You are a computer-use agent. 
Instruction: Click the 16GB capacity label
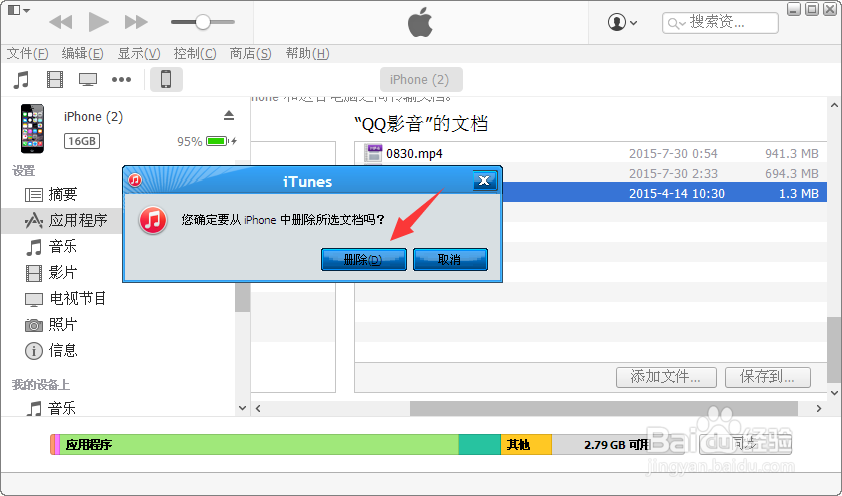click(82, 141)
